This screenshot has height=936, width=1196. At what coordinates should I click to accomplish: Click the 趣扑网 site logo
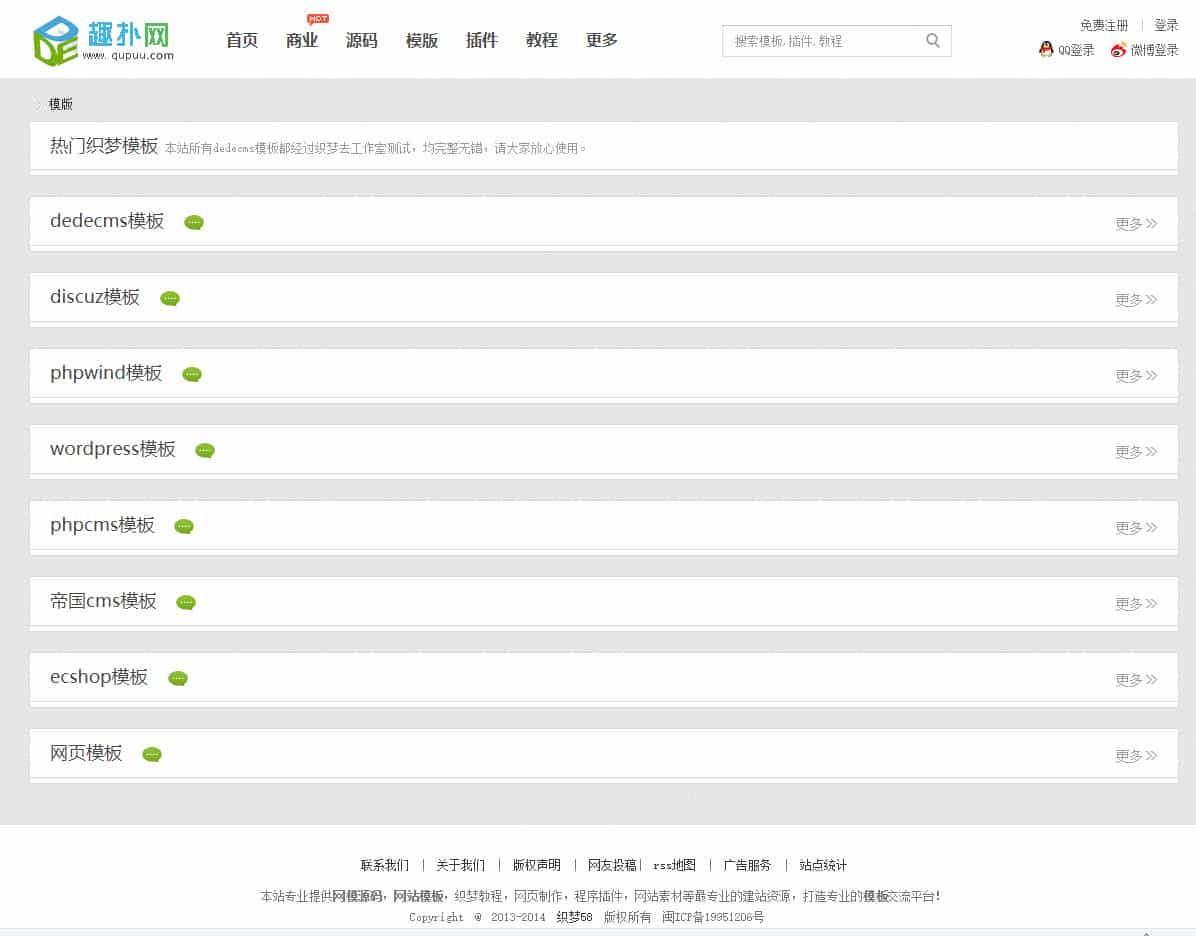tap(104, 41)
